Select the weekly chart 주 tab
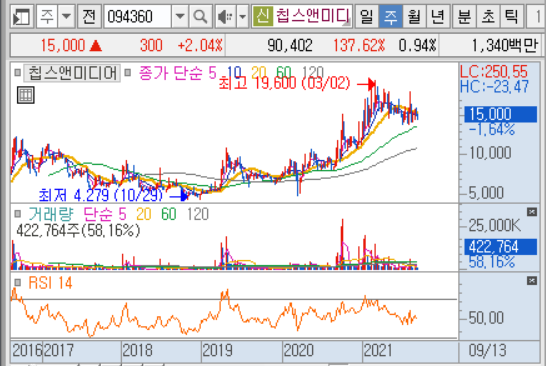This screenshot has width=546, height=366. click(x=390, y=16)
